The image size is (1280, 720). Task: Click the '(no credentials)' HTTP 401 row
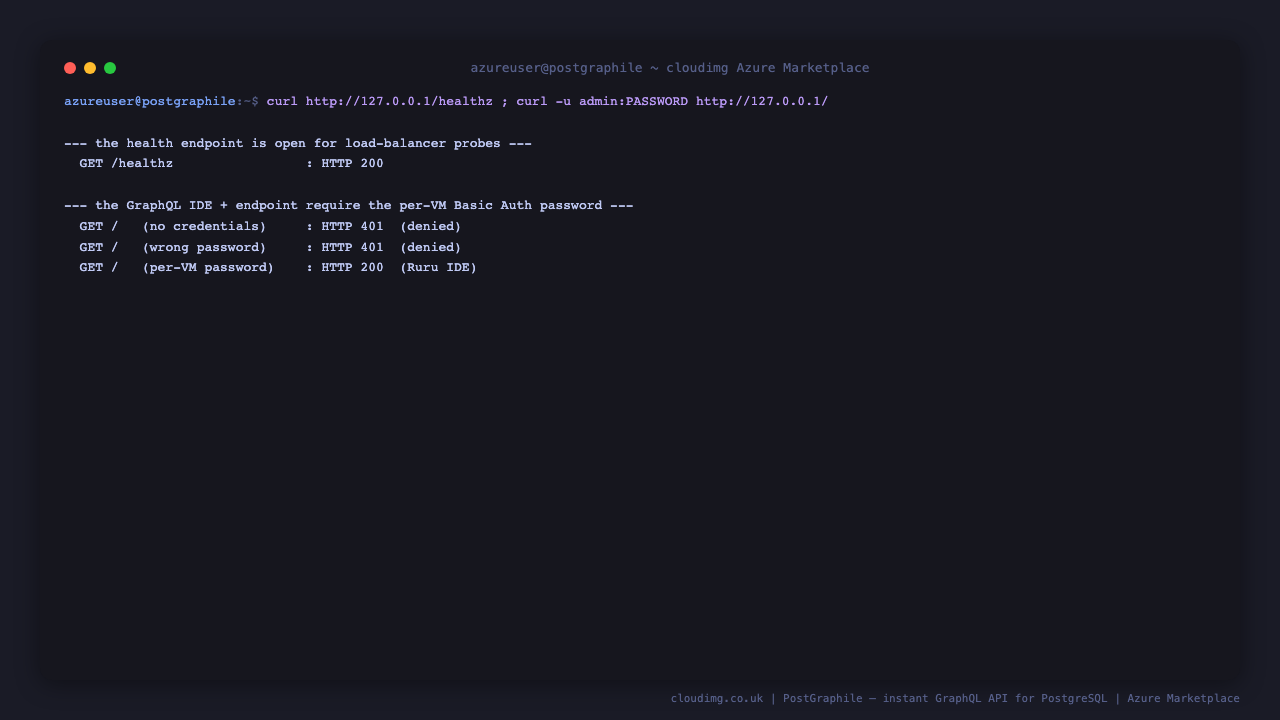point(271,227)
